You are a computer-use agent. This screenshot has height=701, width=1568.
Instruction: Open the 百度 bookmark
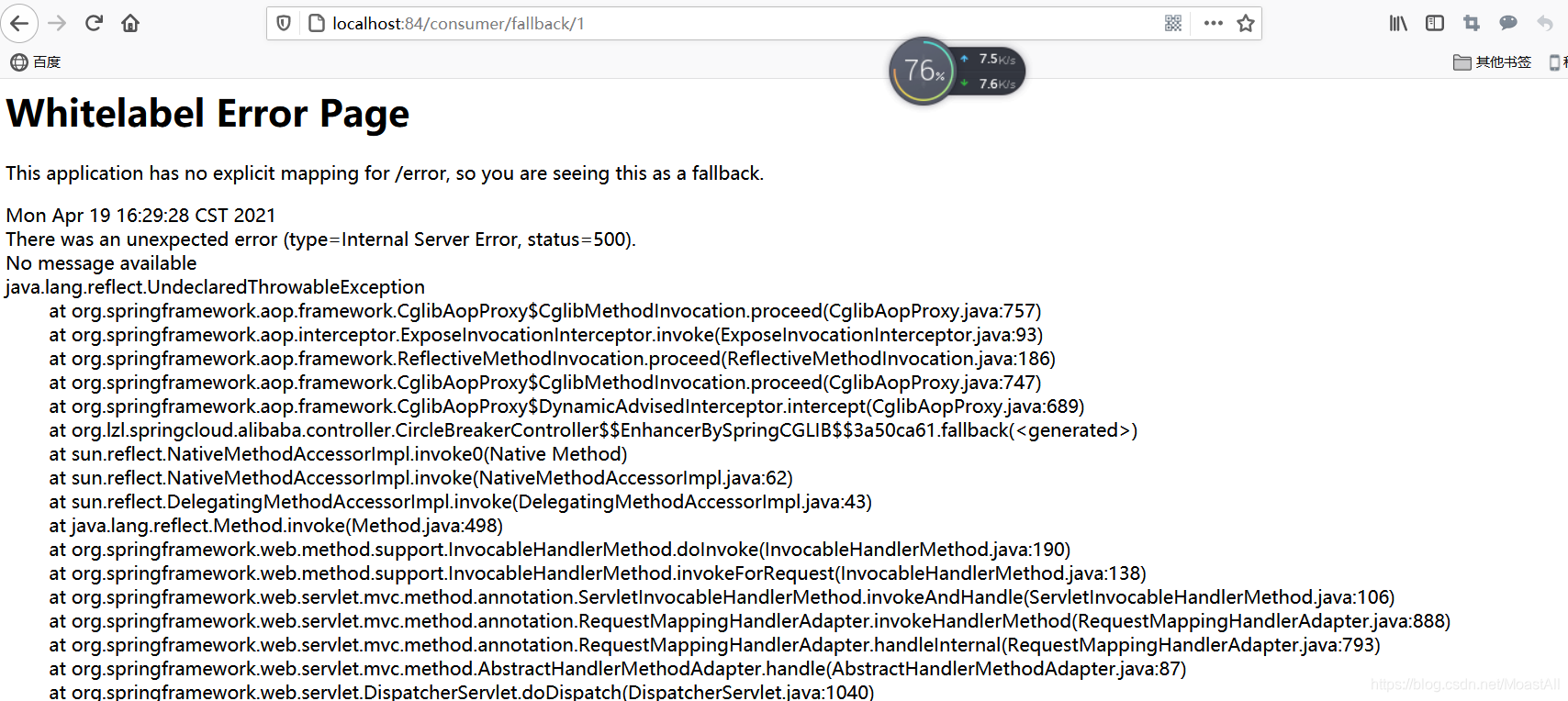coord(36,62)
